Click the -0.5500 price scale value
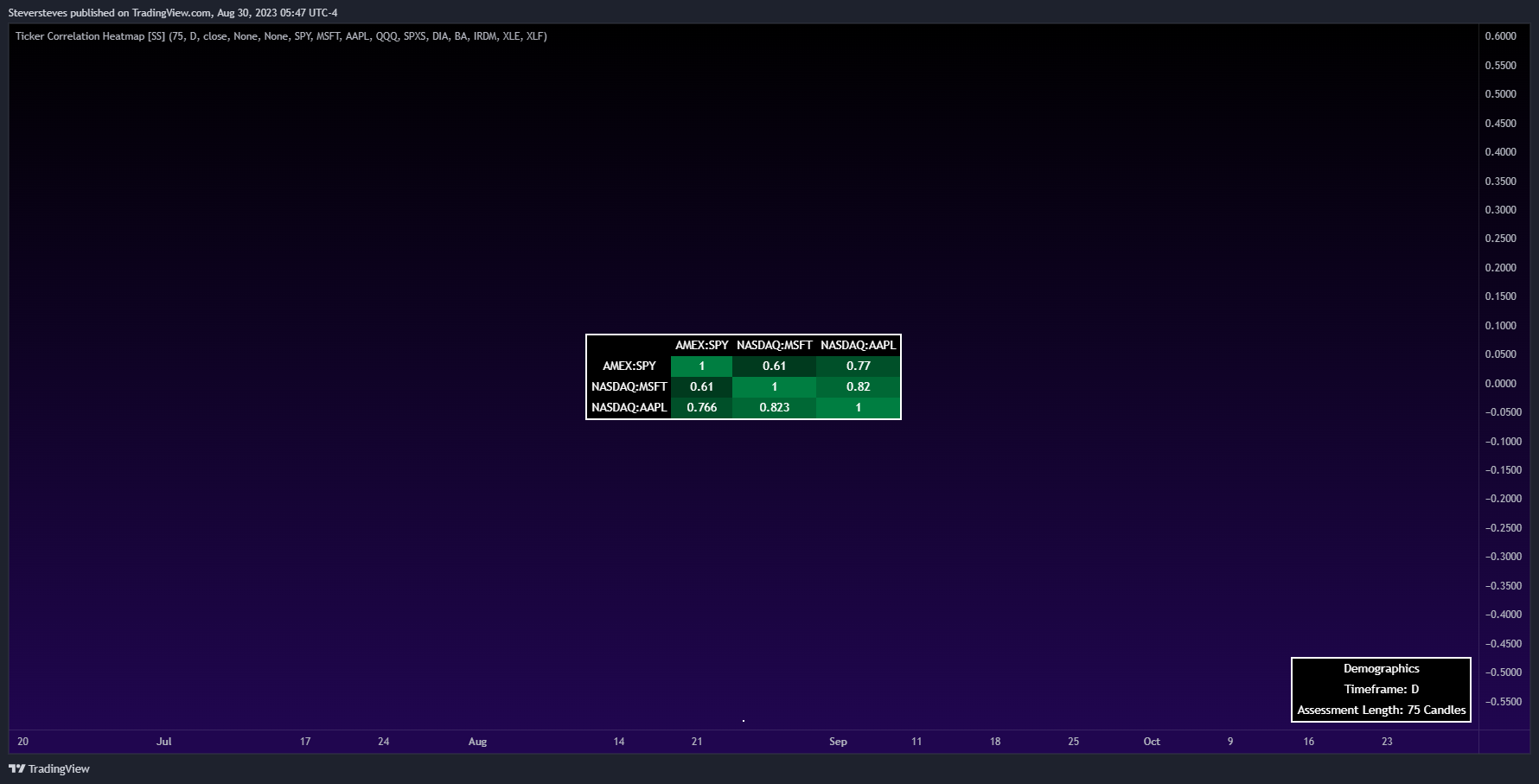The width and height of the screenshot is (1539, 784). [1504, 701]
